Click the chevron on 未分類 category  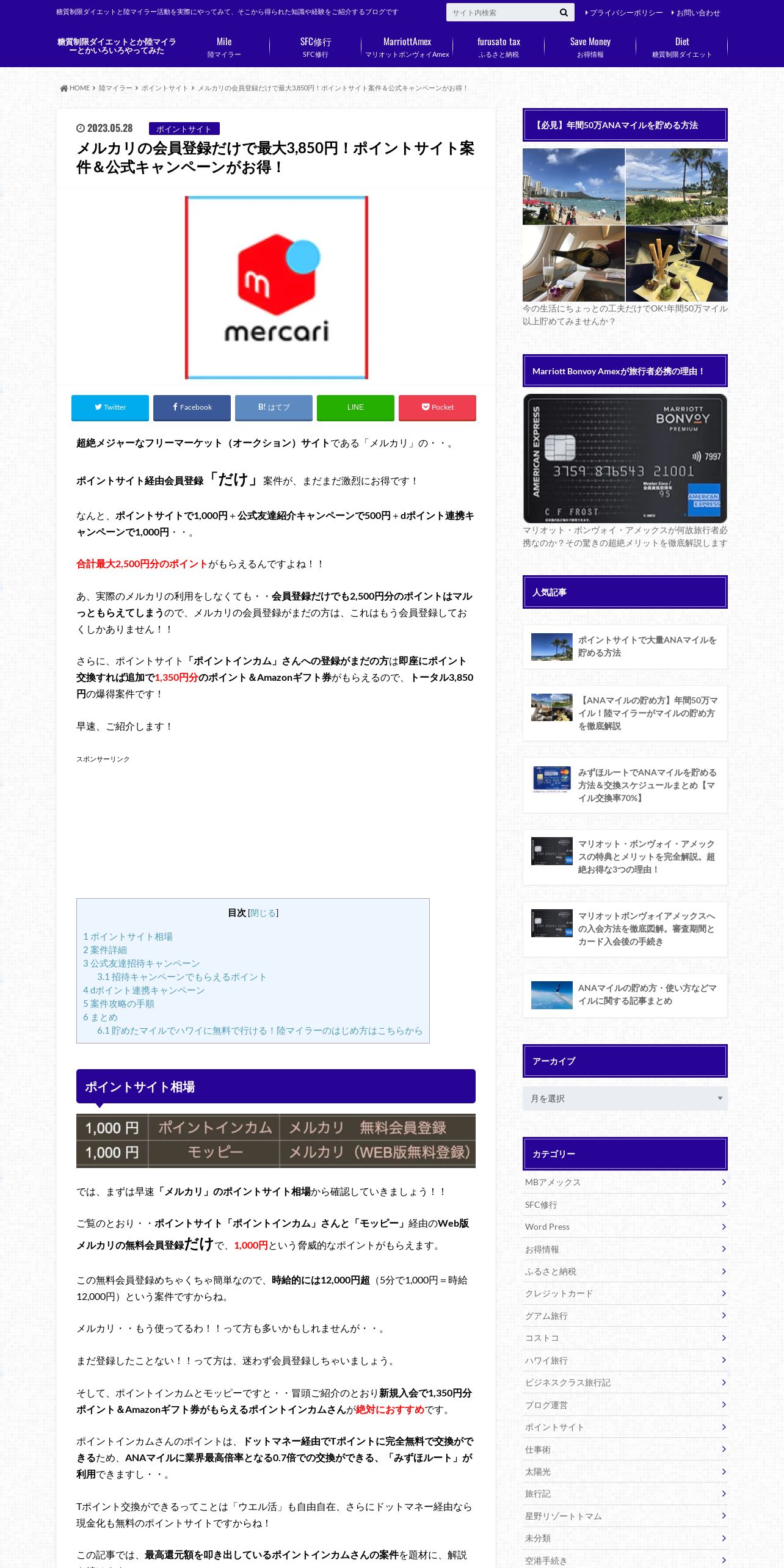click(x=724, y=1538)
